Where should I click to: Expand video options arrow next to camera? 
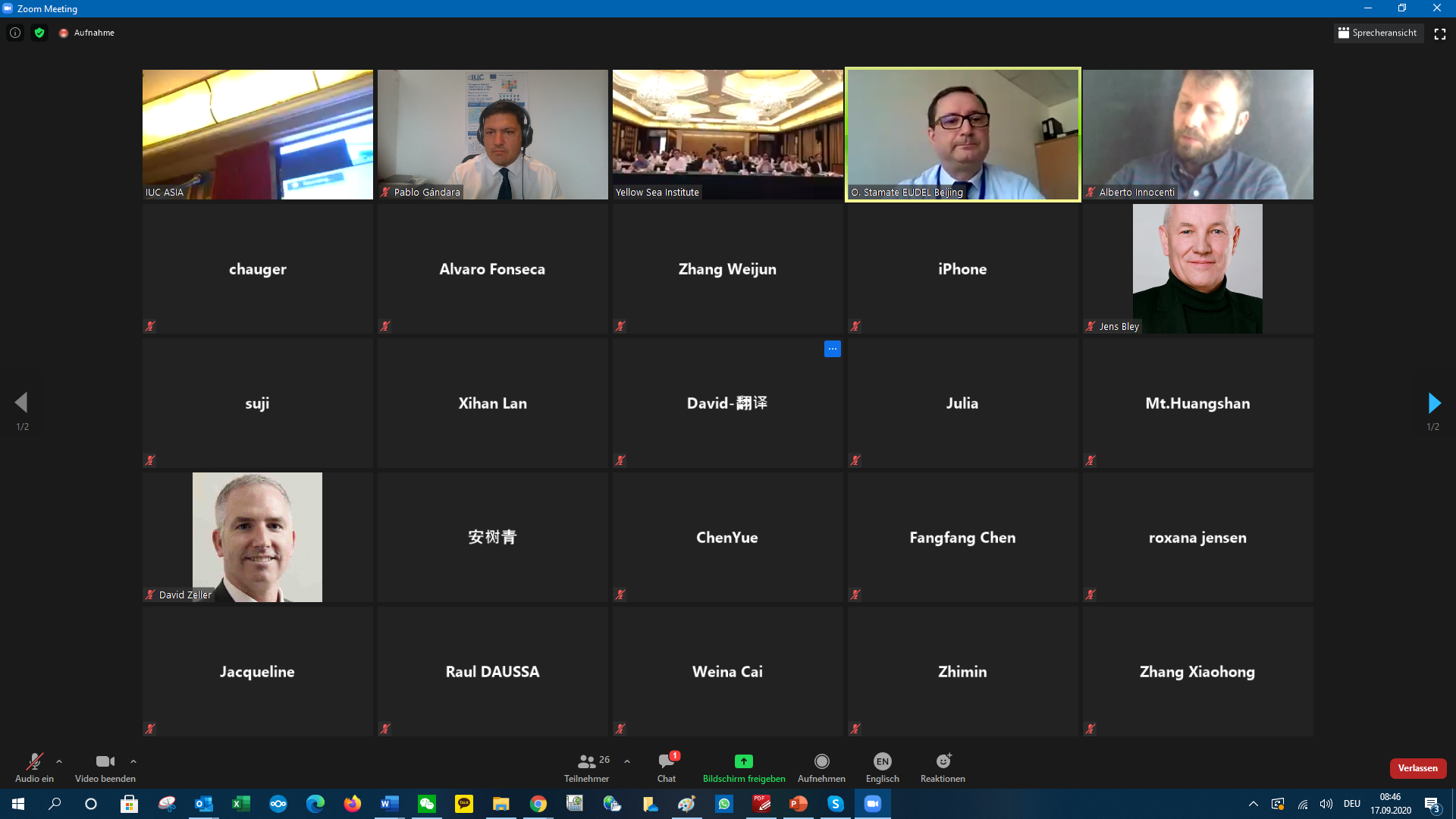click(133, 761)
